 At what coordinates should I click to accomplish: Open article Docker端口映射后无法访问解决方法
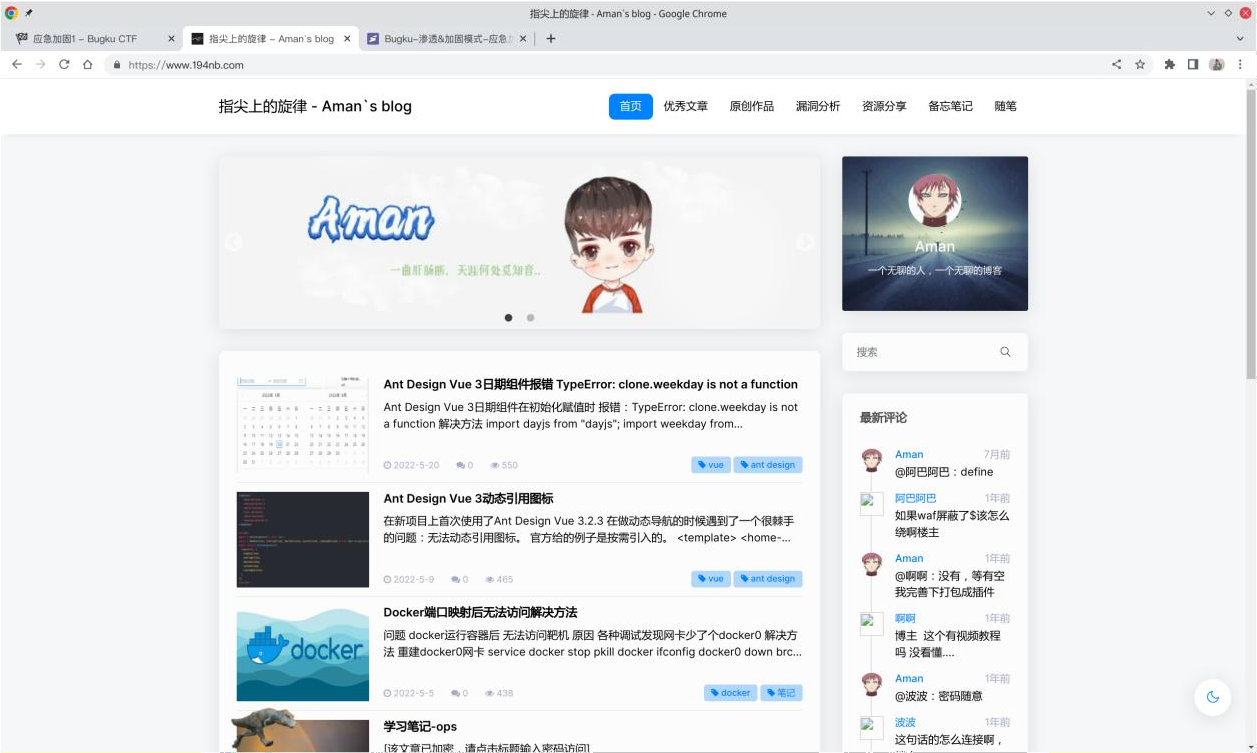[x=480, y=612]
